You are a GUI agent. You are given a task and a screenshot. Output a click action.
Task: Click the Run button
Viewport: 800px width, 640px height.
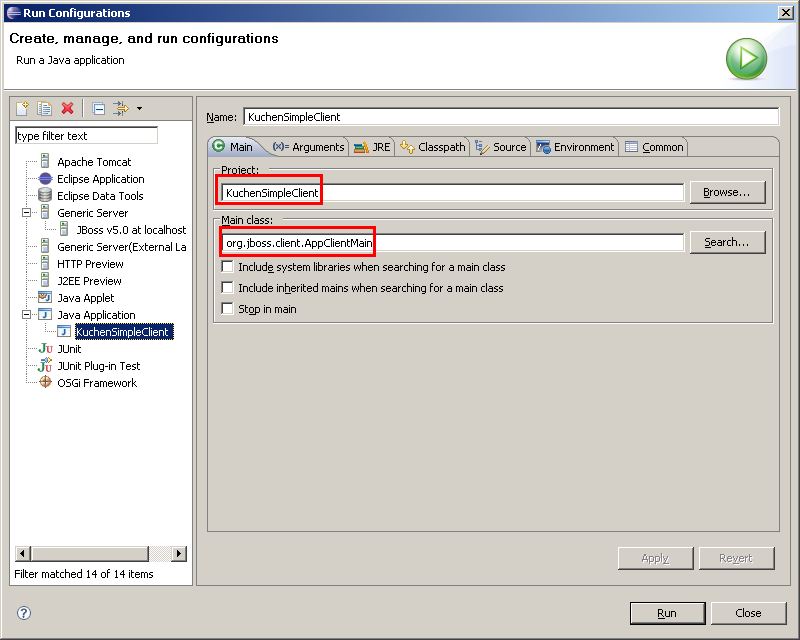[x=667, y=613]
